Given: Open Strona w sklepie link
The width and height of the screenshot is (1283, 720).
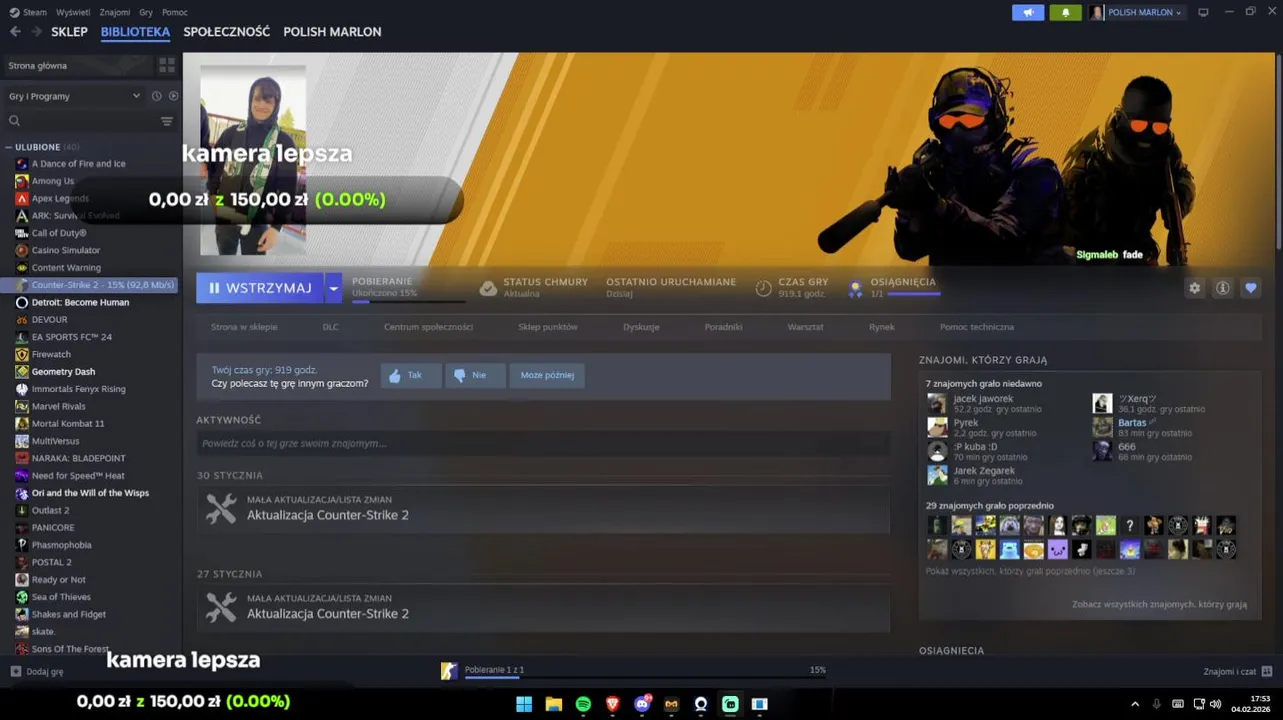Looking at the screenshot, I should (x=244, y=327).
